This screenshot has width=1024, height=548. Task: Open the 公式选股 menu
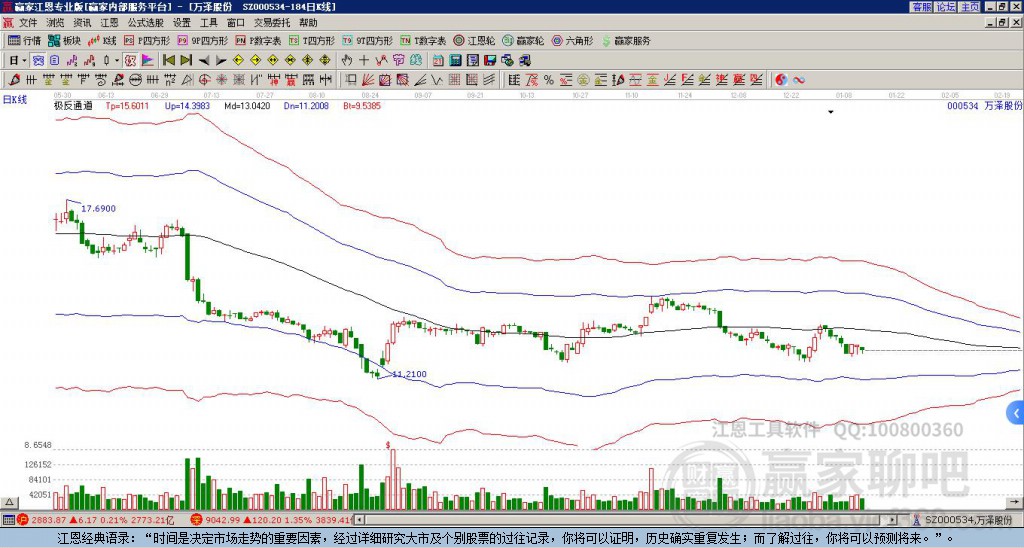146,23
